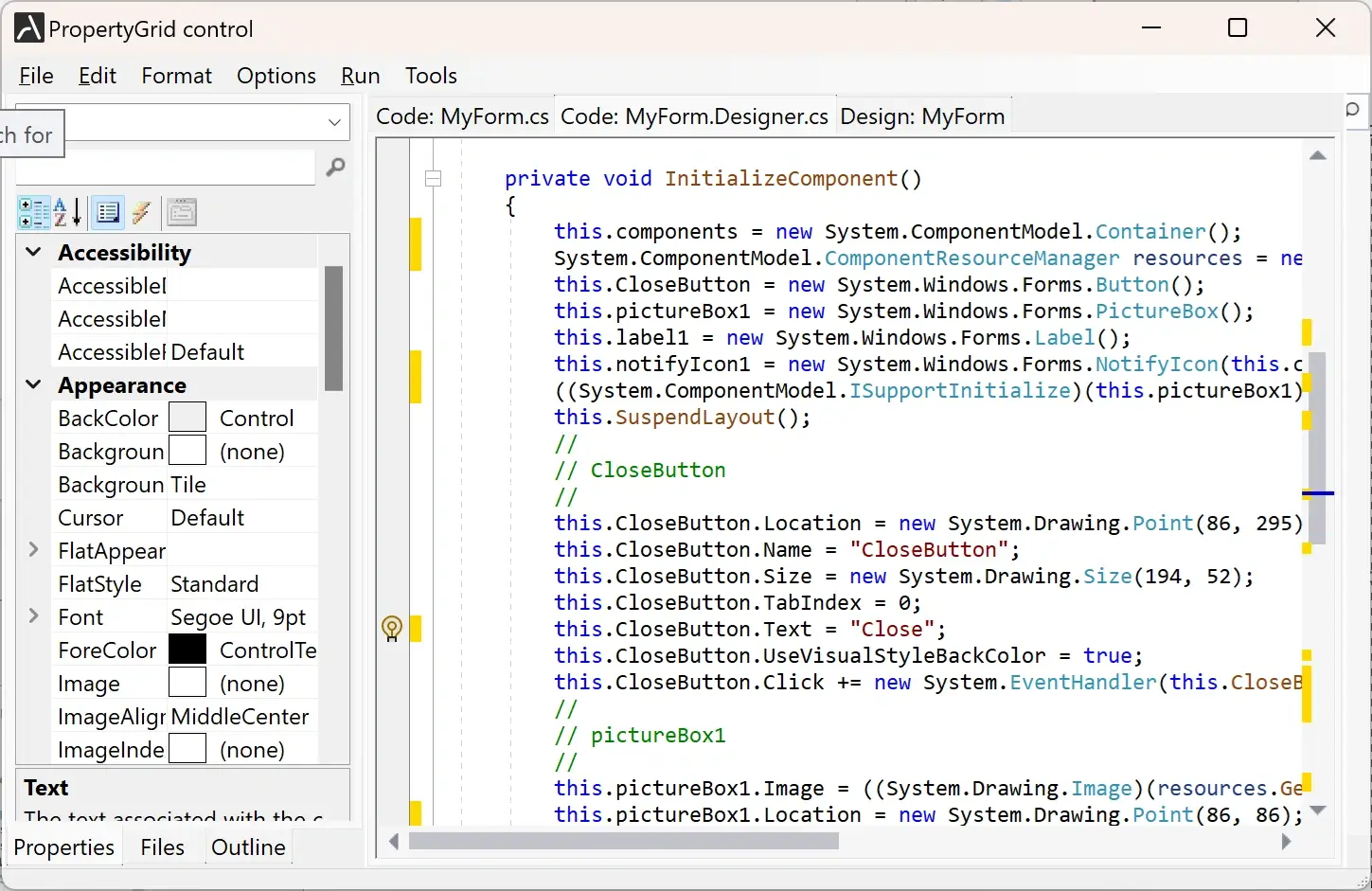Open the Files panel tab
Screen dimensions: 1372x891
[x=162, y=847]
